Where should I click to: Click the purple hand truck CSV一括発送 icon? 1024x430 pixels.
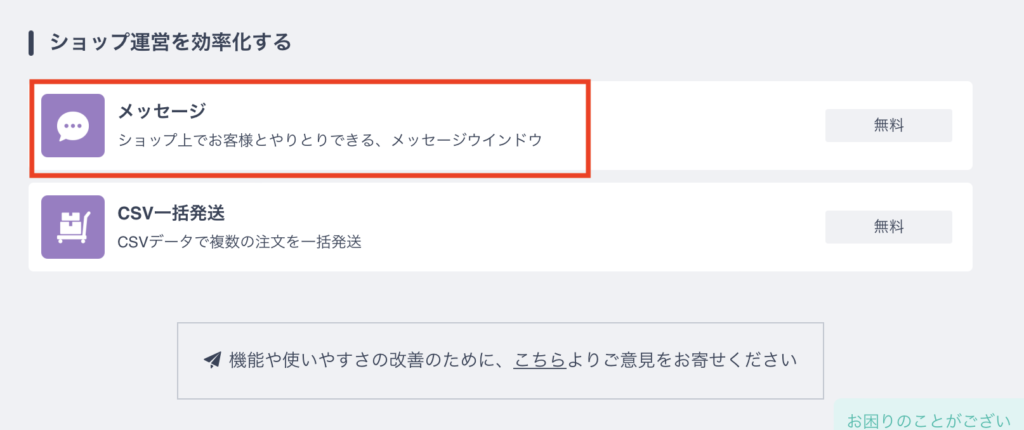coord(72,227)
